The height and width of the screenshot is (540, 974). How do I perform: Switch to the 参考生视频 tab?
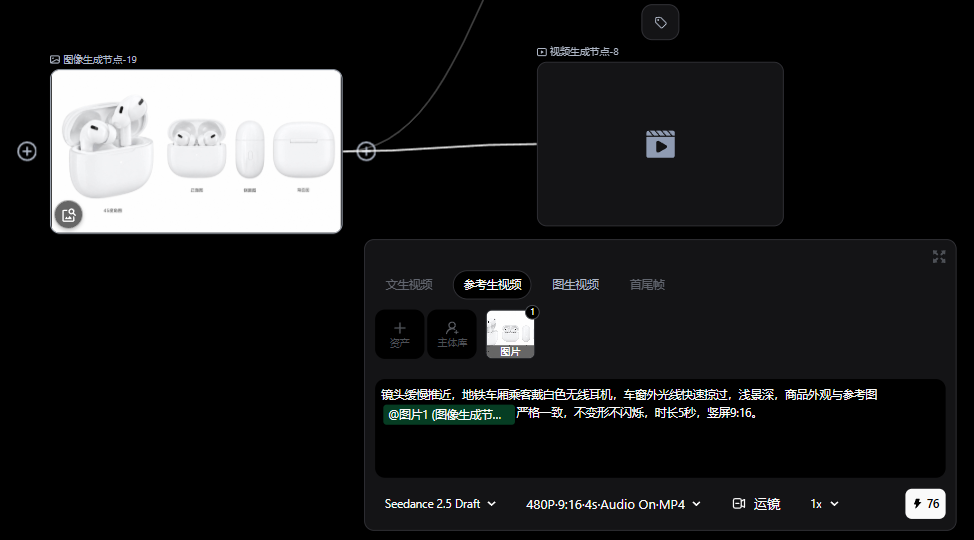[492, 285]
